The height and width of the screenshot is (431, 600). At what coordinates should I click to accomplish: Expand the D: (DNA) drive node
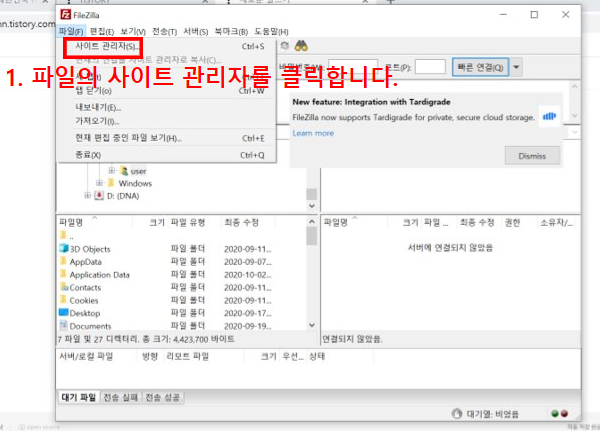point(87,196)
